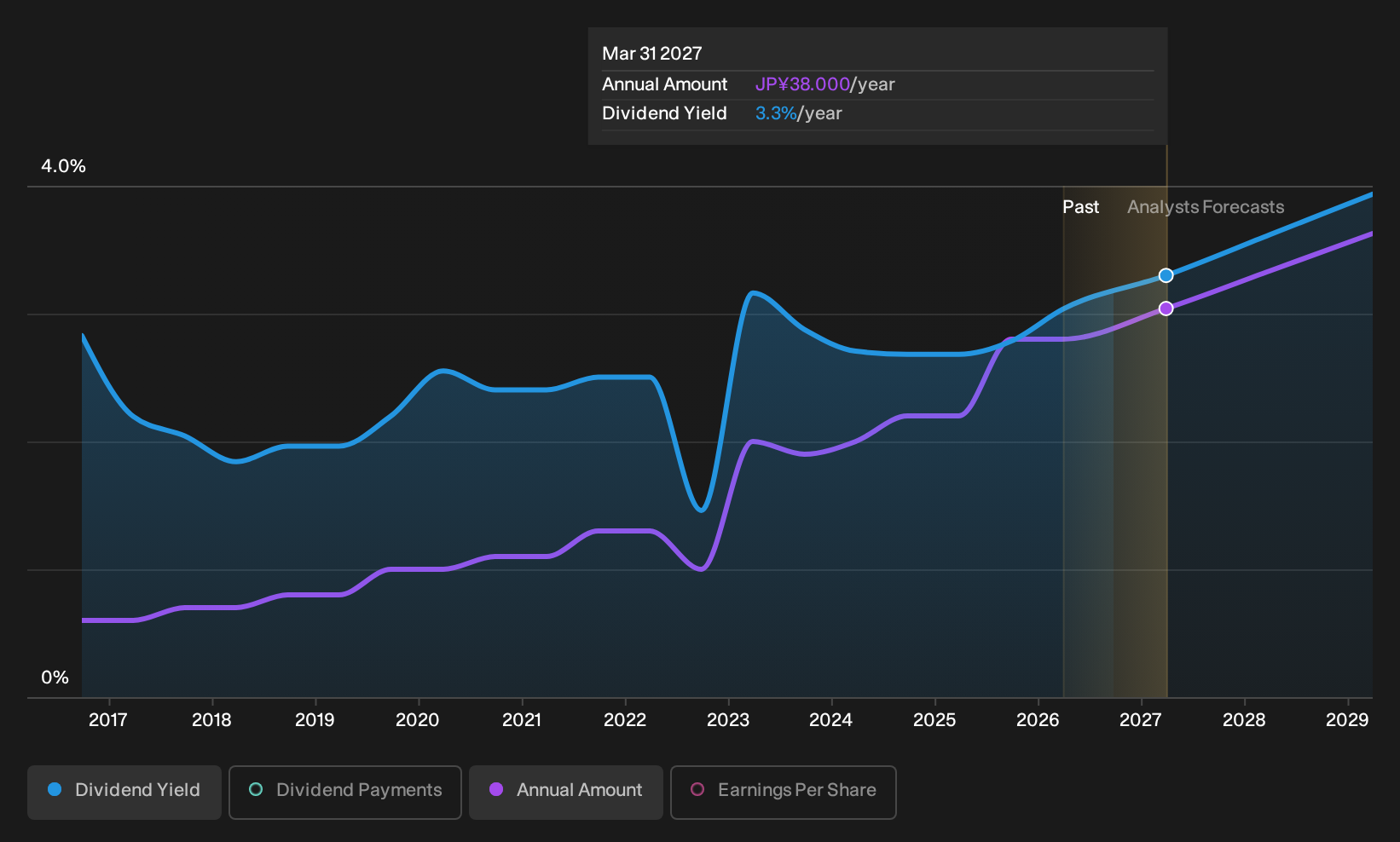The image size is (1400, 842).
Task: Click the Analysts Forecasts label
Action: click(x=1206, y=207)
